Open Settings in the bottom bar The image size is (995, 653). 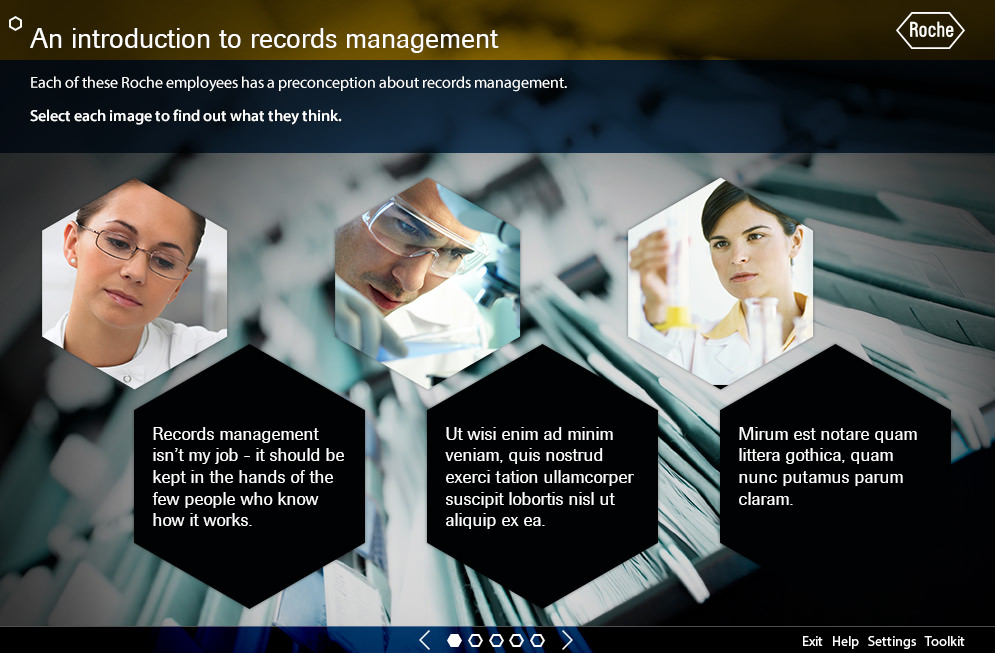[891, 641]
